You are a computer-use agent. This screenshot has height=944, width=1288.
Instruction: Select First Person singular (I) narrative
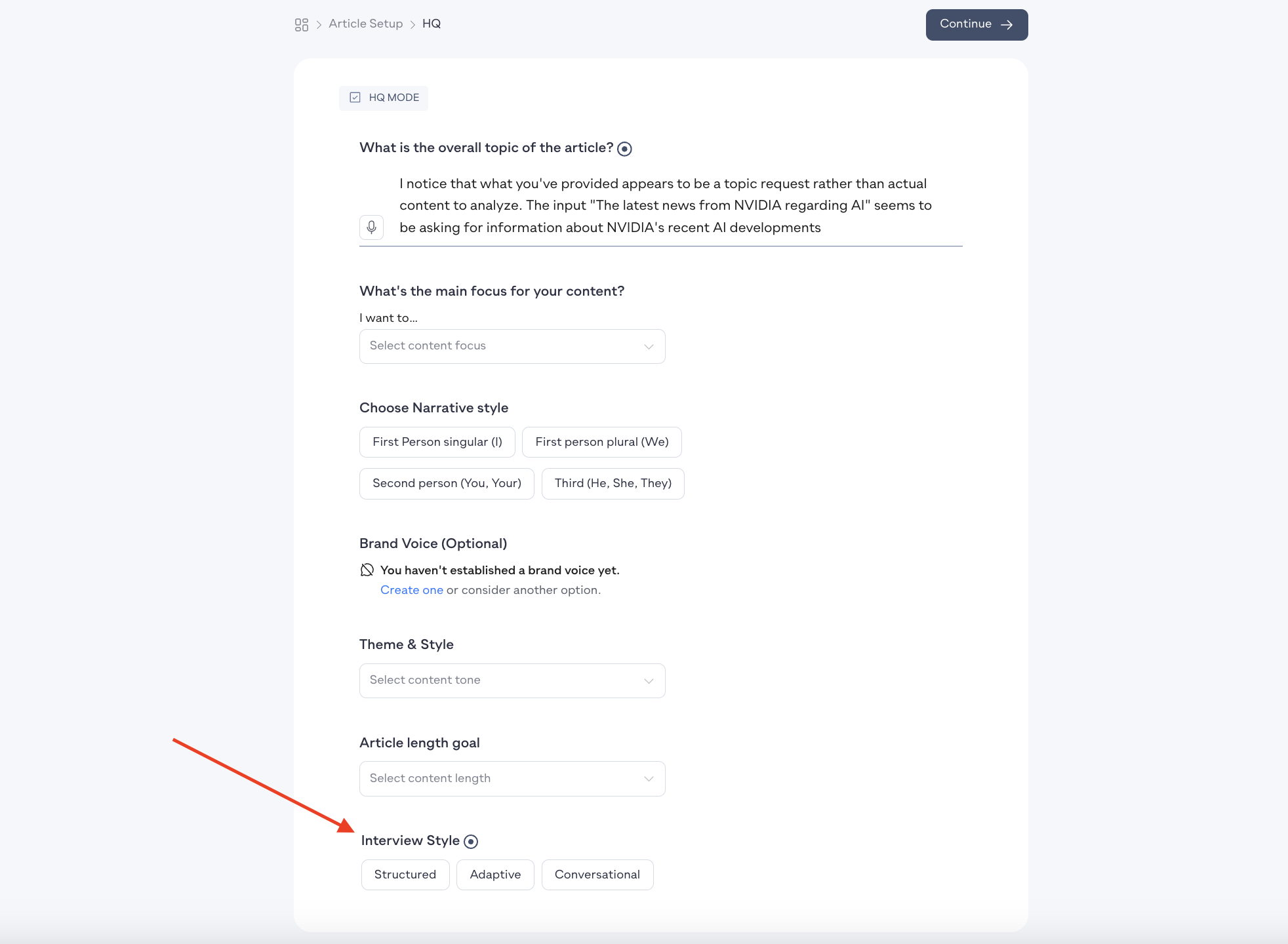[437, 442]
